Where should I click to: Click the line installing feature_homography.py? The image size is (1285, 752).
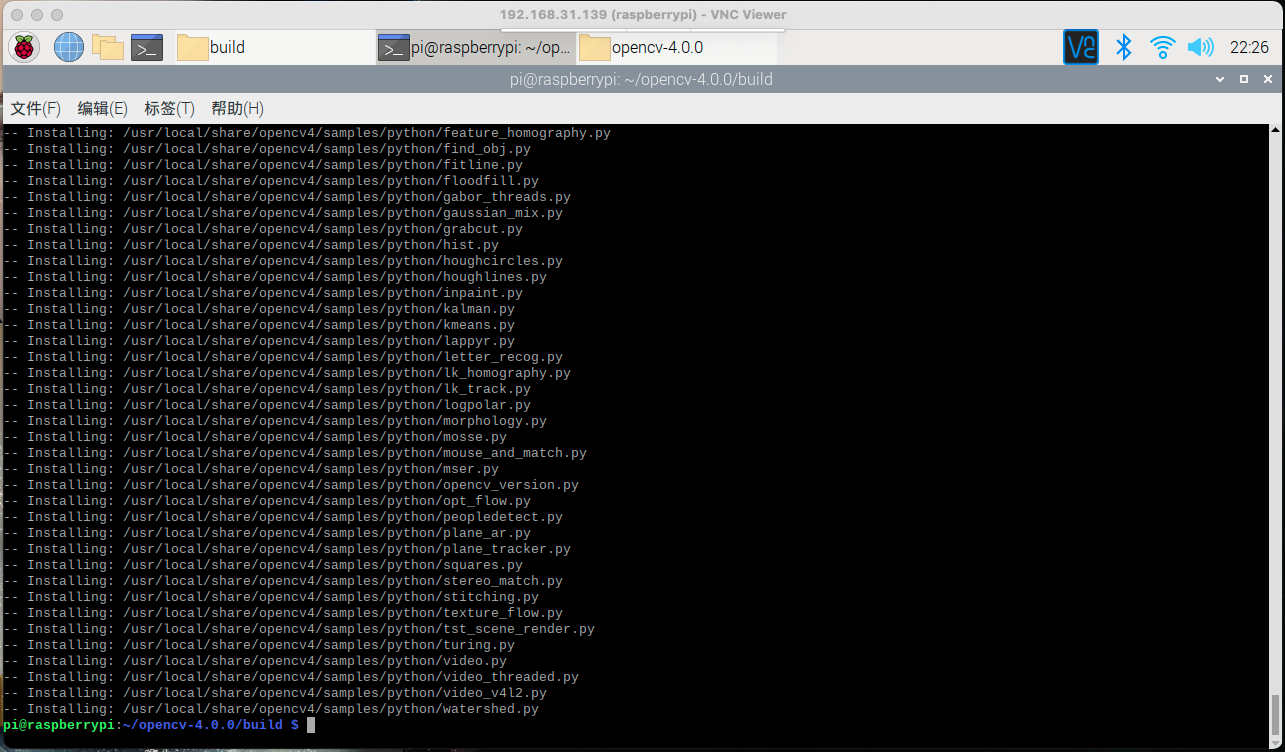click(x=307, y=133)
